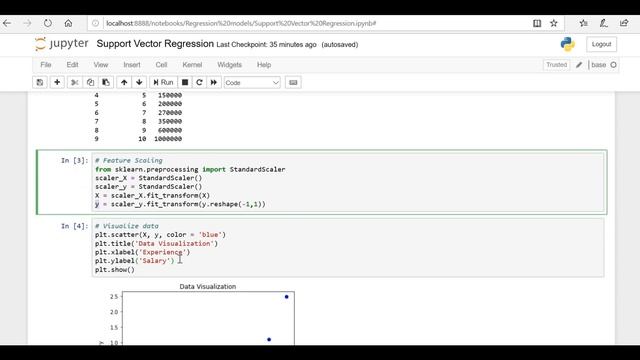Run the selected cell with Run button

[x=163, y=82]
